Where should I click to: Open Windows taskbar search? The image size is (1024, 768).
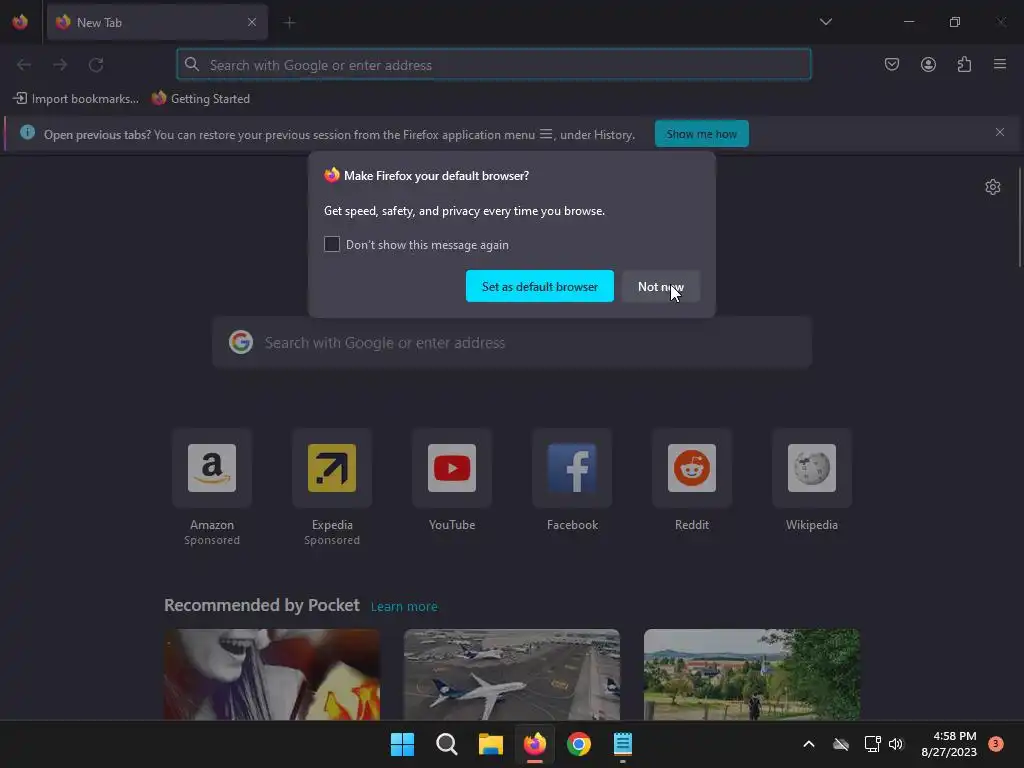click(447, 744)
